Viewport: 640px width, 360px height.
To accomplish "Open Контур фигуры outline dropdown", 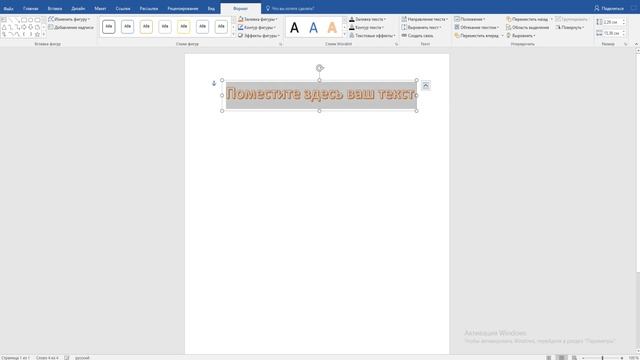I will coord(257,27).
